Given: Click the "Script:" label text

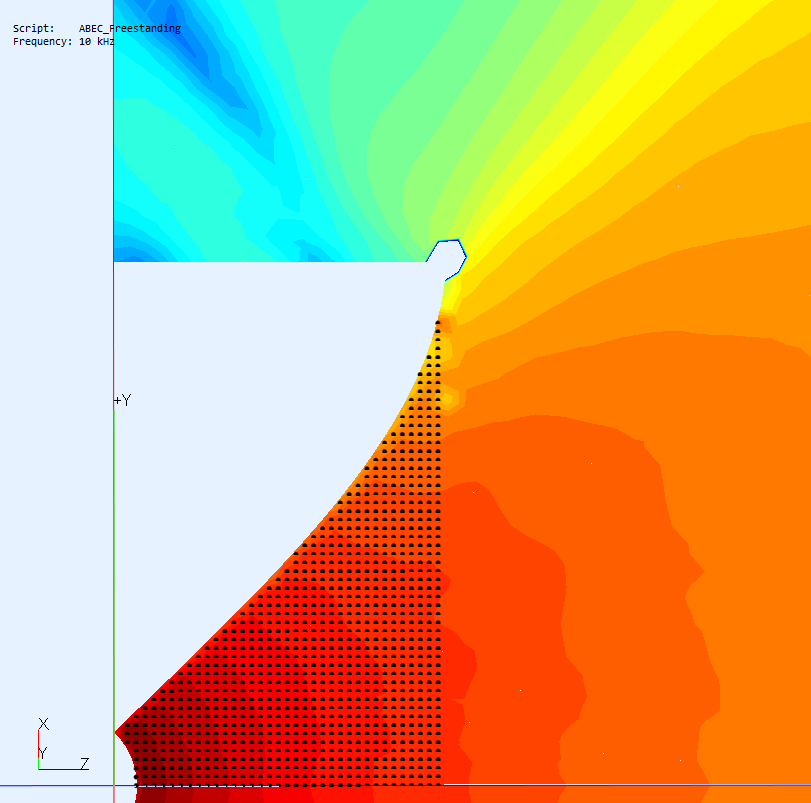Looking at the screenshot, I should [34, 28].
